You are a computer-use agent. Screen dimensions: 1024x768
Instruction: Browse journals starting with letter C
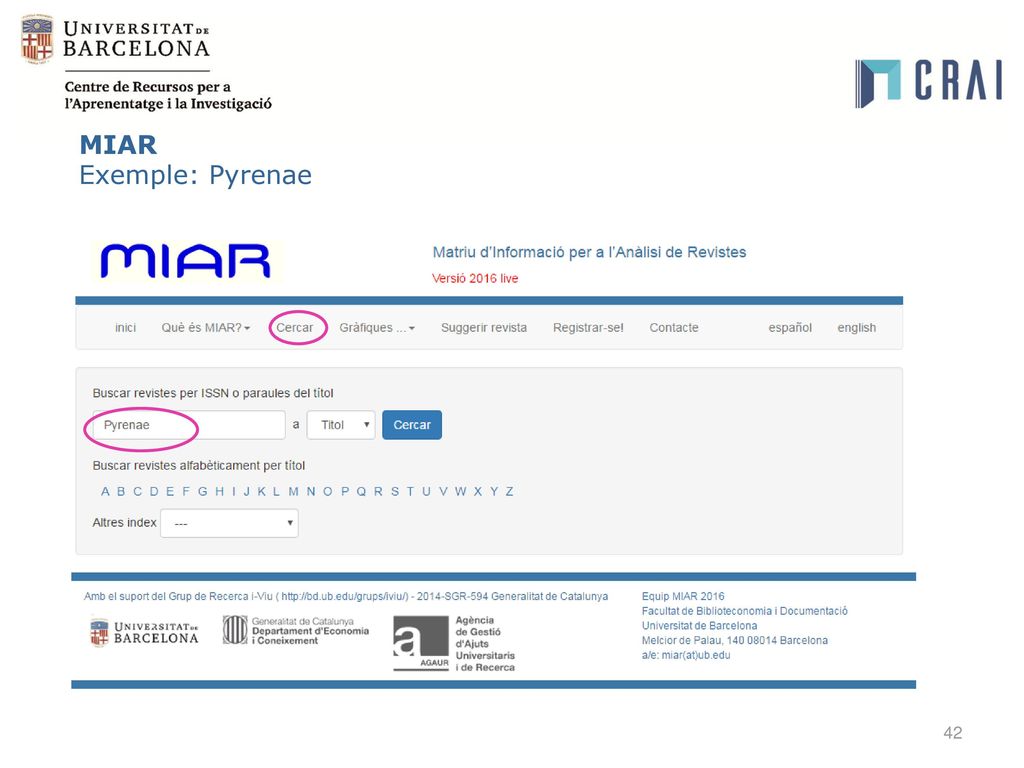pyautogui.click(x=137, y=492)
